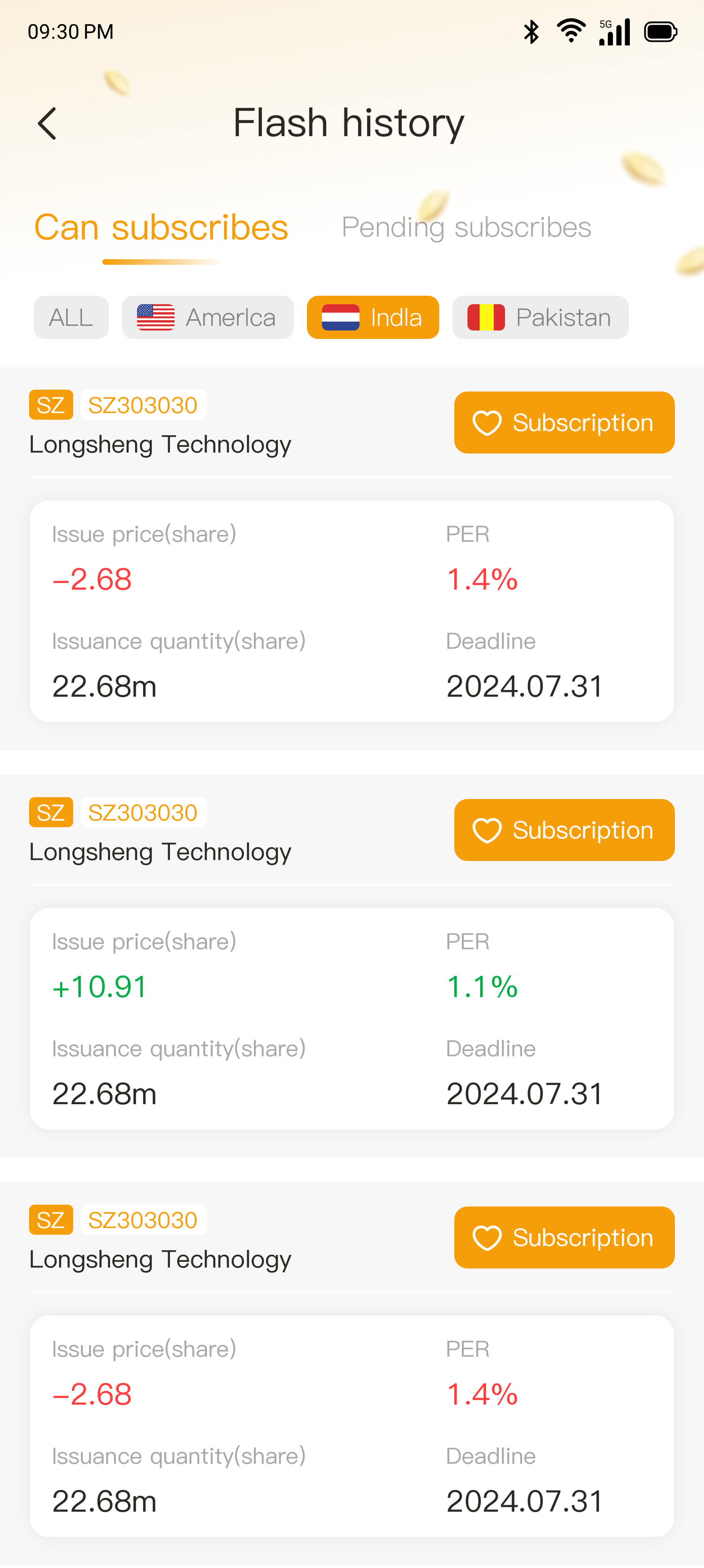The image size is (704, 1568).
Task: Click heart icon on first Subscription button
Action: (487, 423)
